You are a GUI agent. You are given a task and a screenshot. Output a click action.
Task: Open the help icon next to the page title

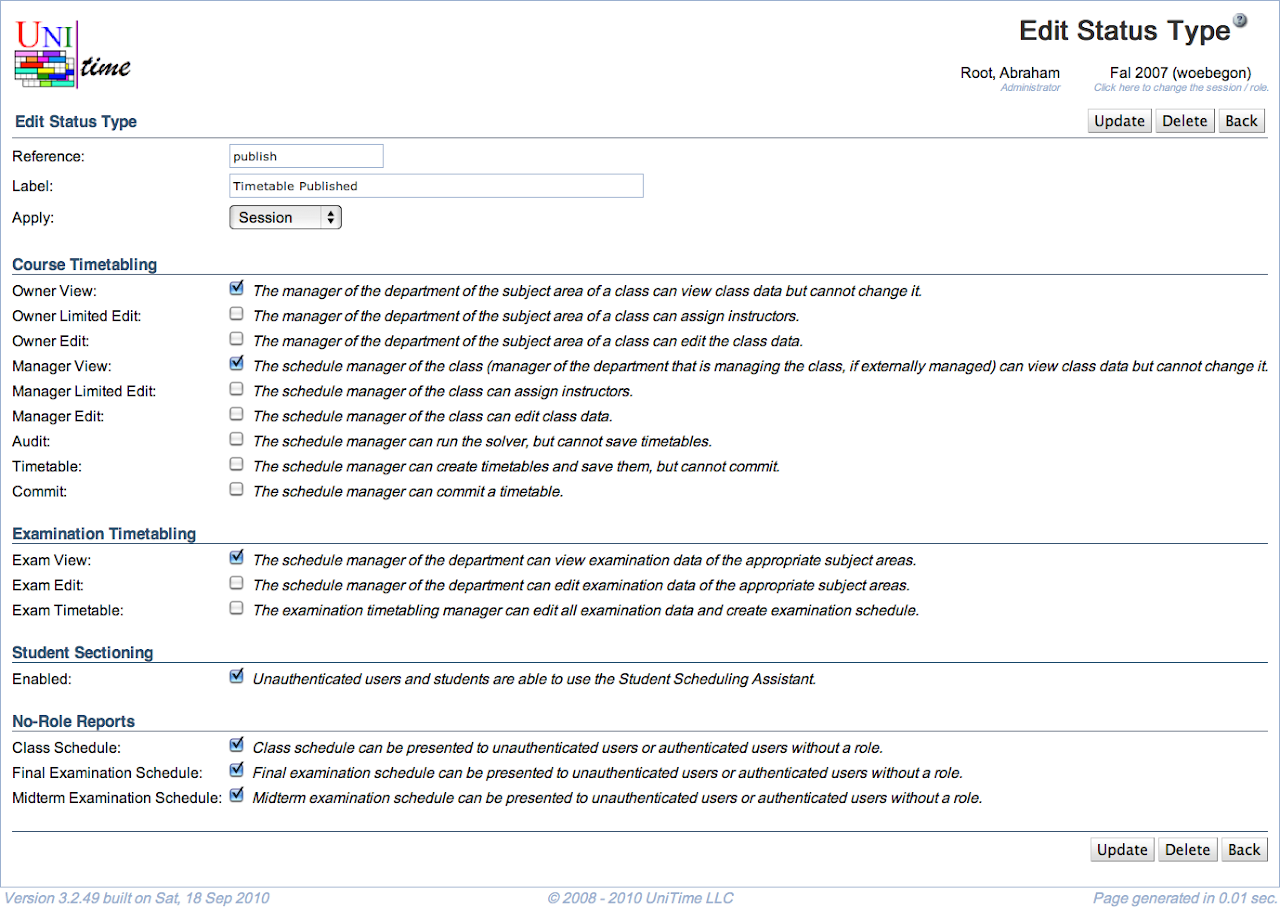tap(1240, 20)
